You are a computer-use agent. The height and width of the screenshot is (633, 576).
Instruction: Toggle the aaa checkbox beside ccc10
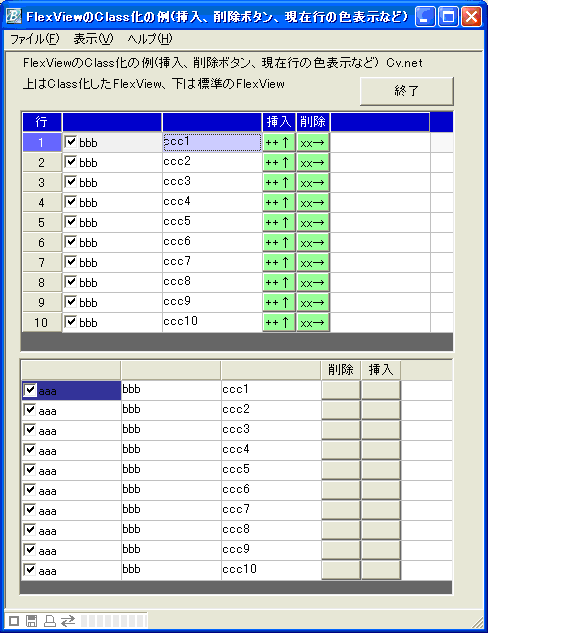[x=30, y=570]
